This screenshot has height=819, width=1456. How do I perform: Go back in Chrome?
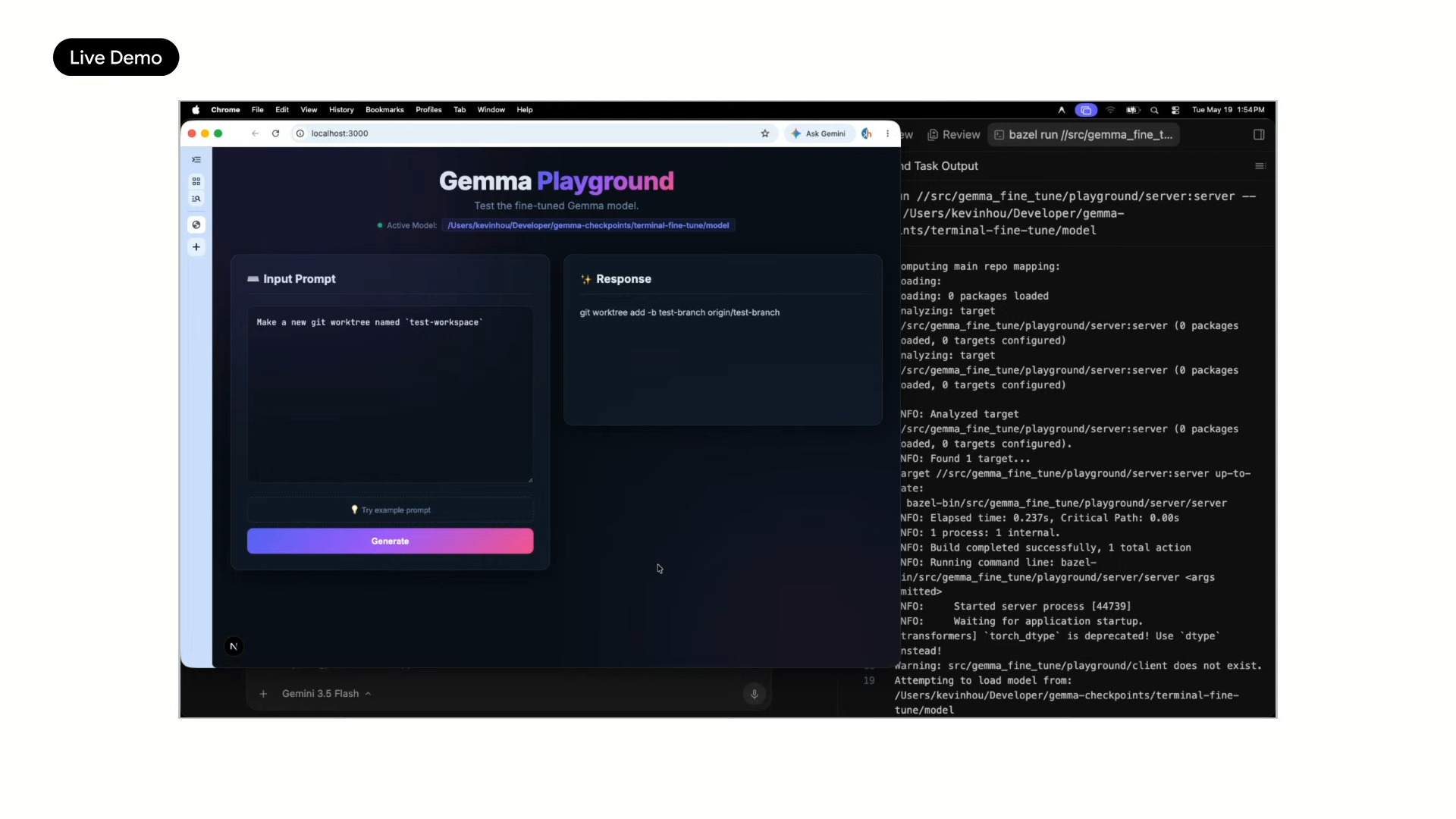(255, 133)
